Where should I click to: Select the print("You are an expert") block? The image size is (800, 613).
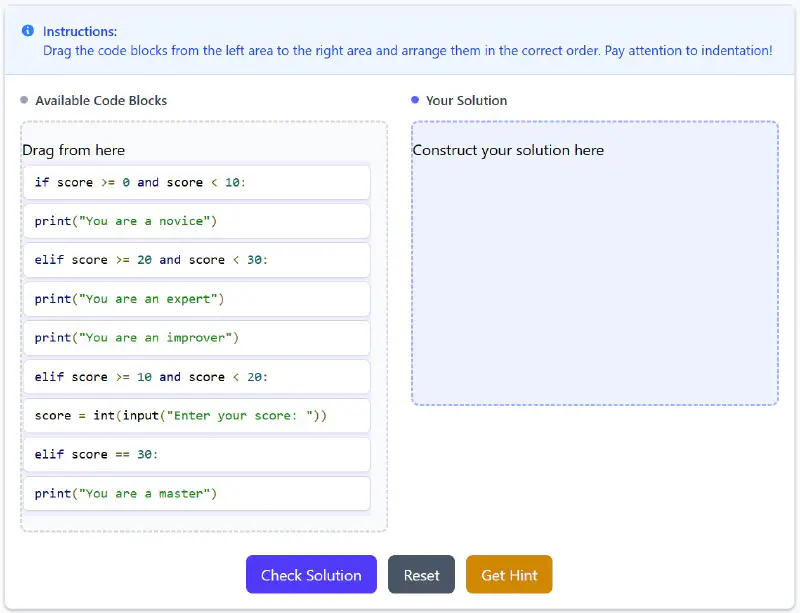pyautogui.click(x=196, y=299)
